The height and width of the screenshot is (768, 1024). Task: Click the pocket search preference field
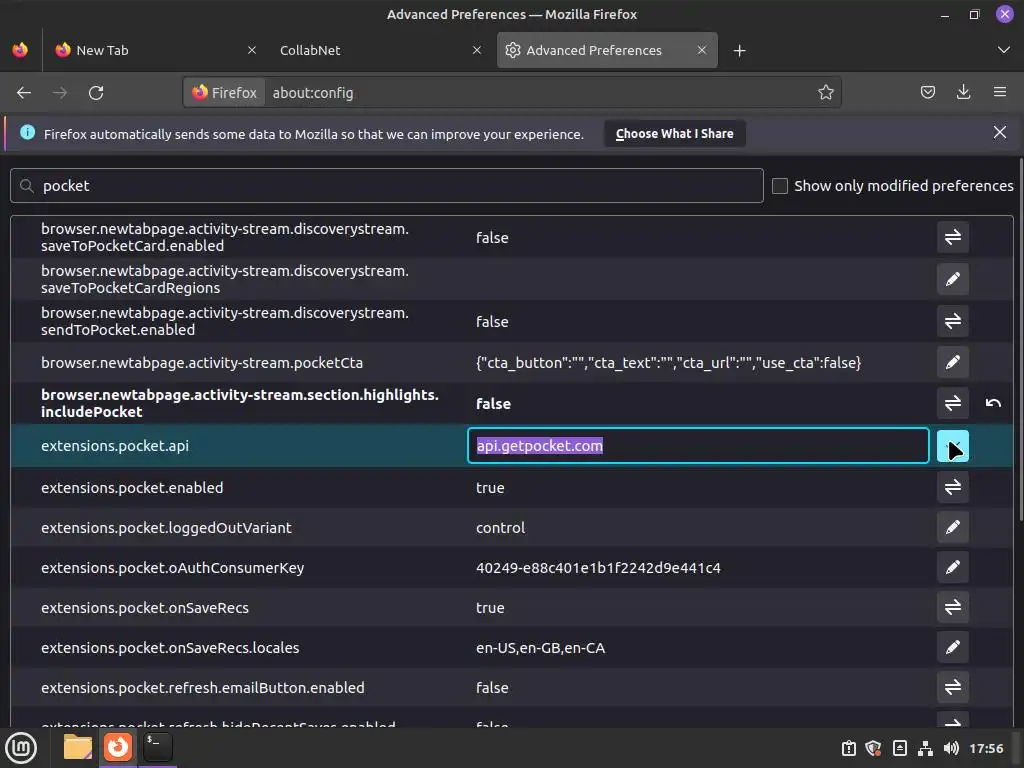point(387,185)
